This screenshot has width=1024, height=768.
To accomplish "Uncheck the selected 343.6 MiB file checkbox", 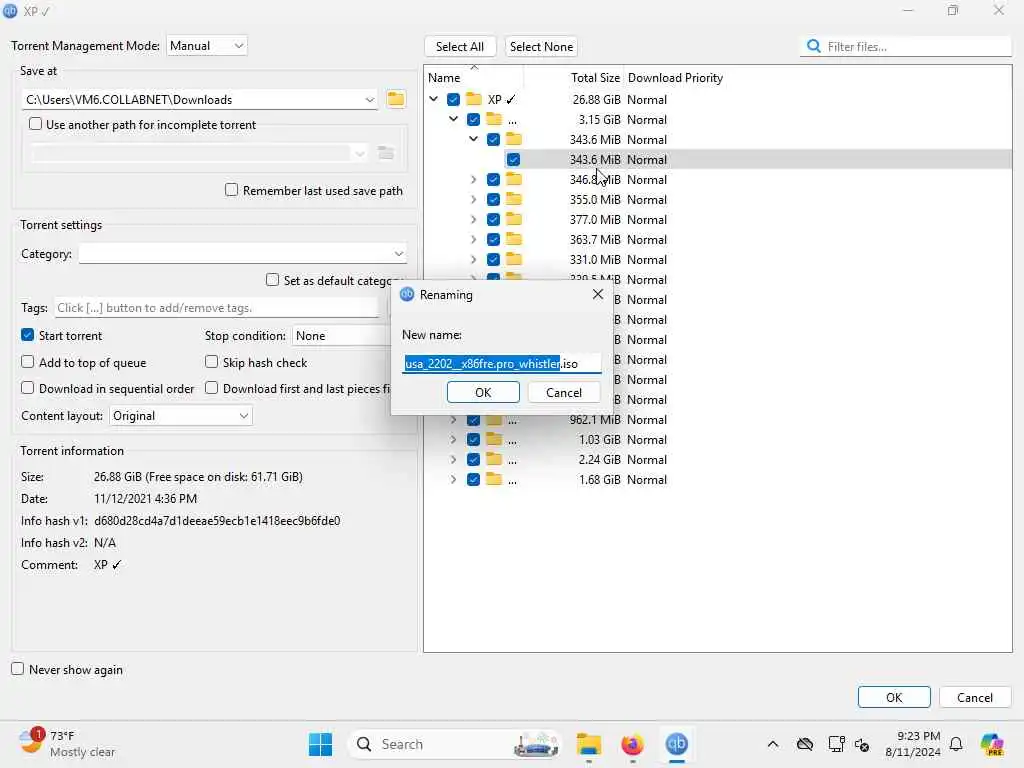I will (x=513, y=159).
